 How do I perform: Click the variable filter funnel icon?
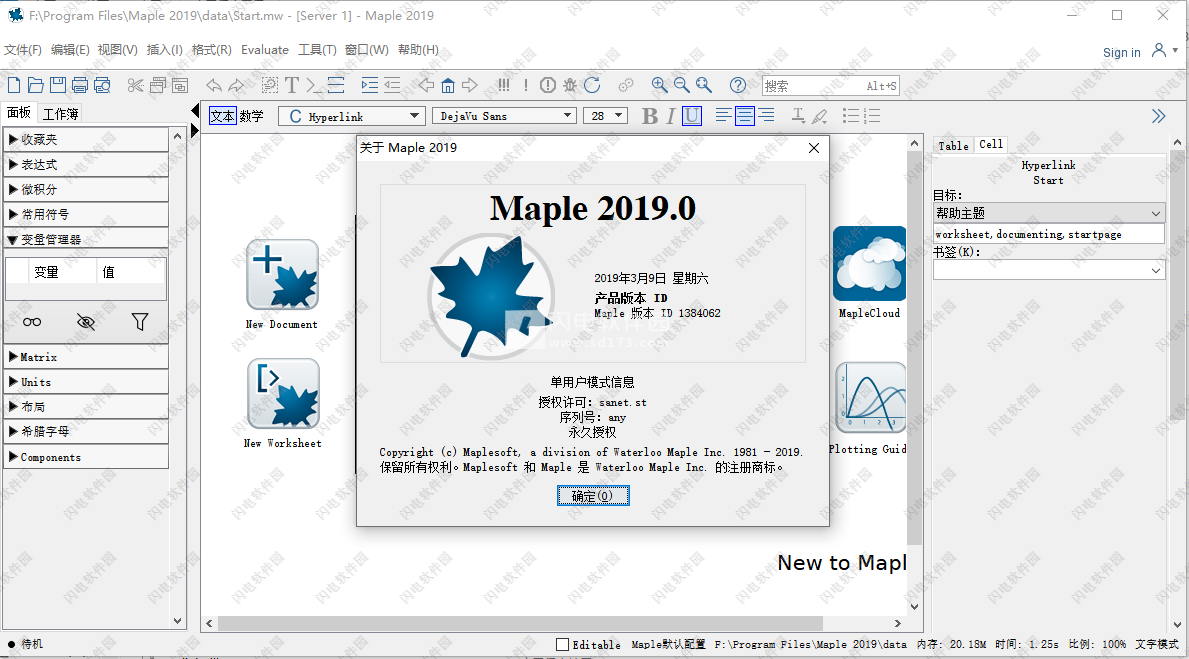[x=140, y=322]
